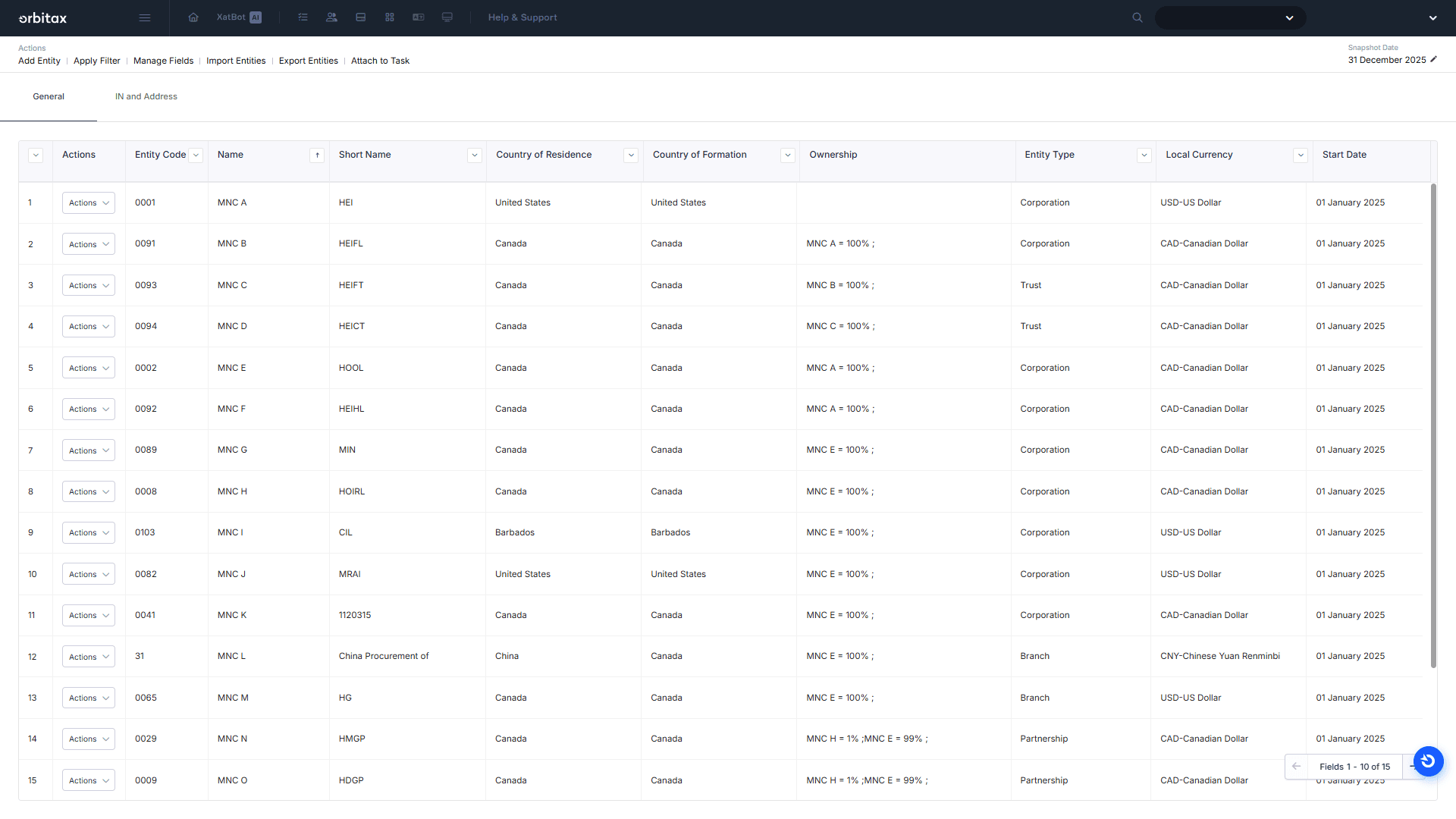Open the row selection dropdown in header
The height and width of the screenshot is (819, 1456).
tap(36, 155)
